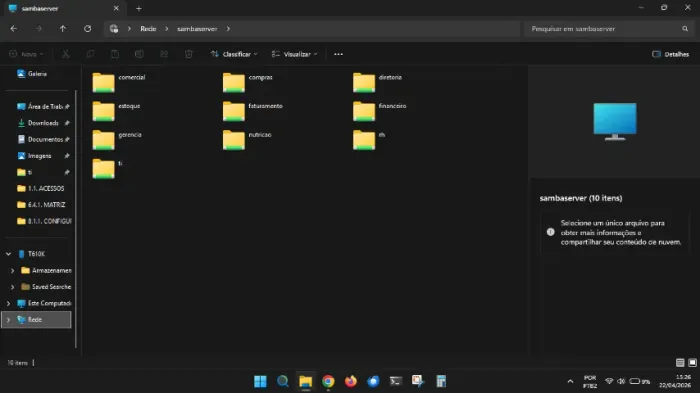Click Rede in the address breadcrumb
Viewport: 700px width, 393px height.
(148, 29)
